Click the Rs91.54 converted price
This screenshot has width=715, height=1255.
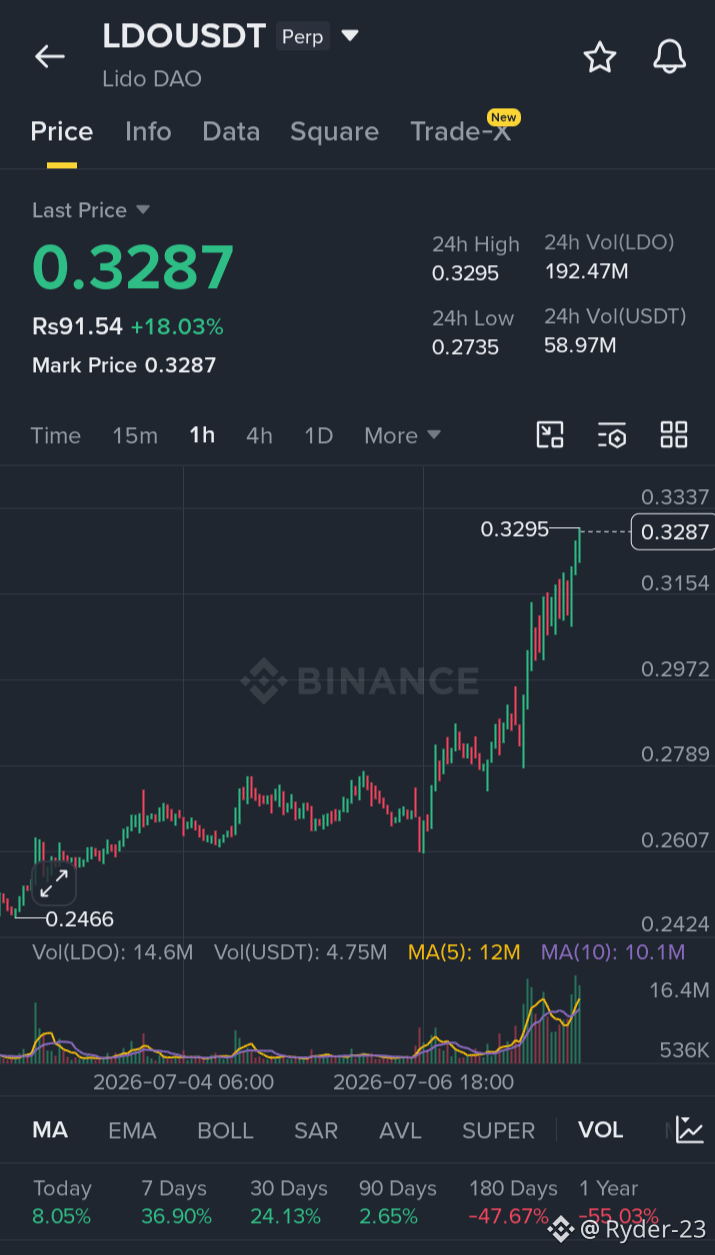[77, 326]
